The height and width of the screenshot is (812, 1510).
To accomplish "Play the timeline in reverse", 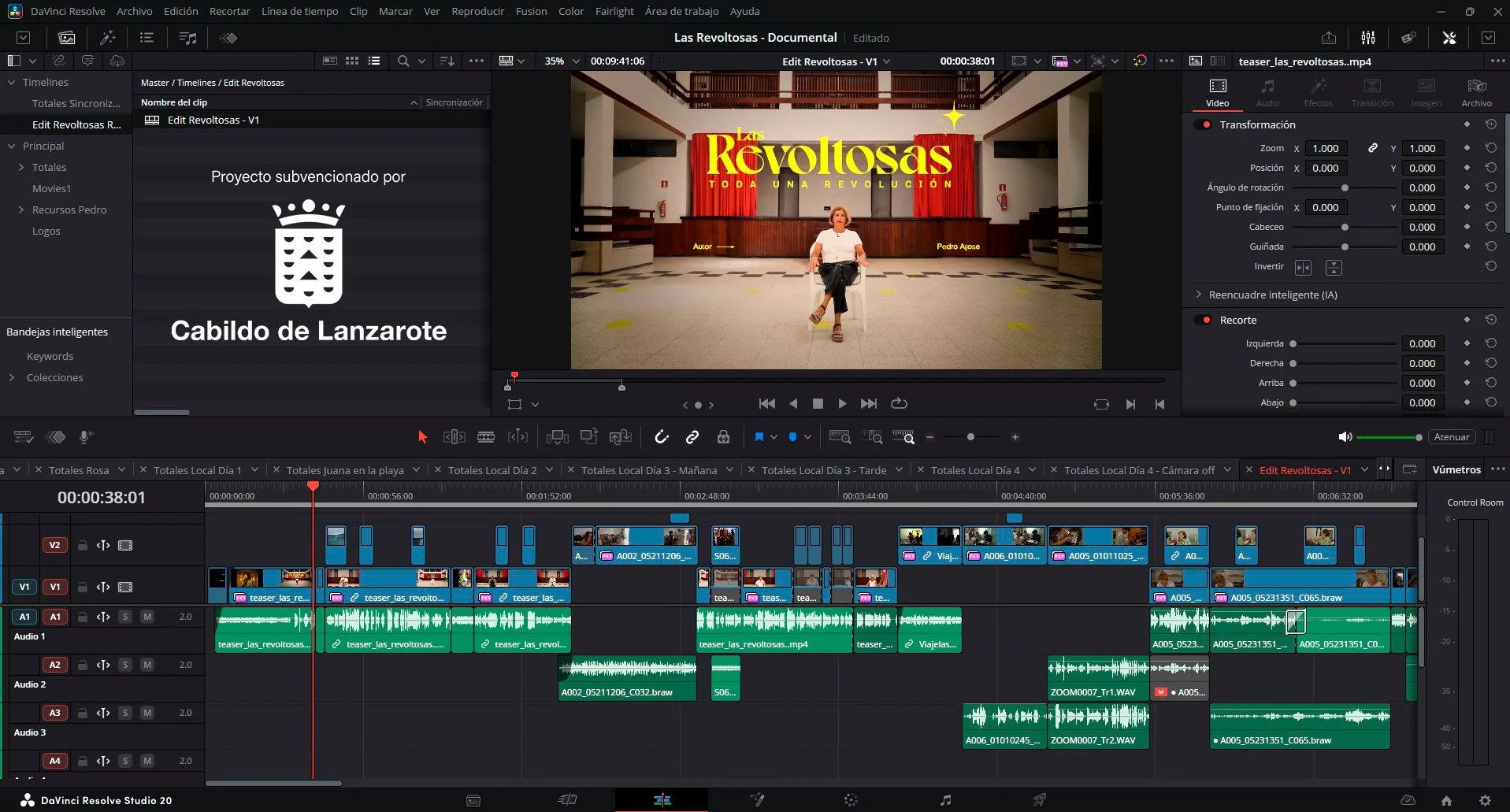I will (x=793, y=403).
